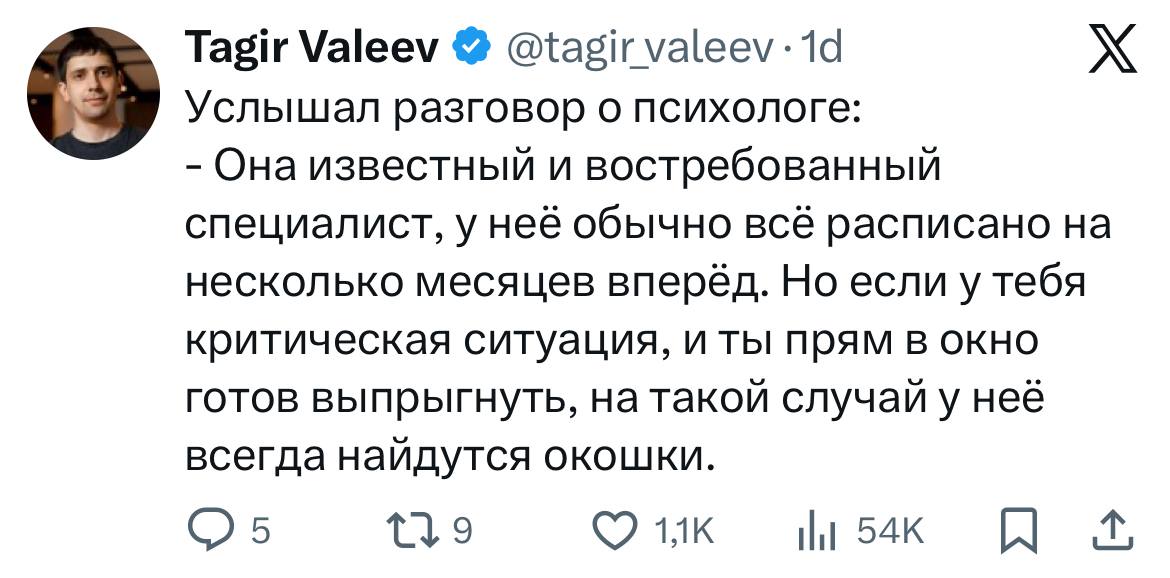
Task: Click the final line "всегда найдутся окошки."
Action: coord(453,457)
